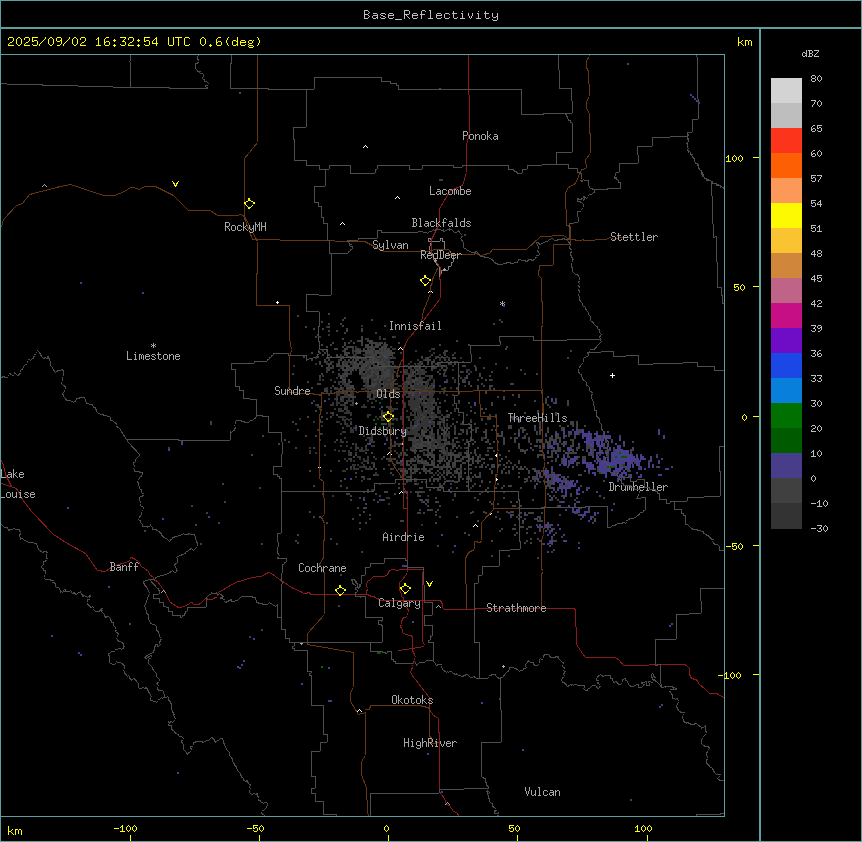Click the km unit label at top right
This screenshot has height=842, width=862.
coord(744,42)
